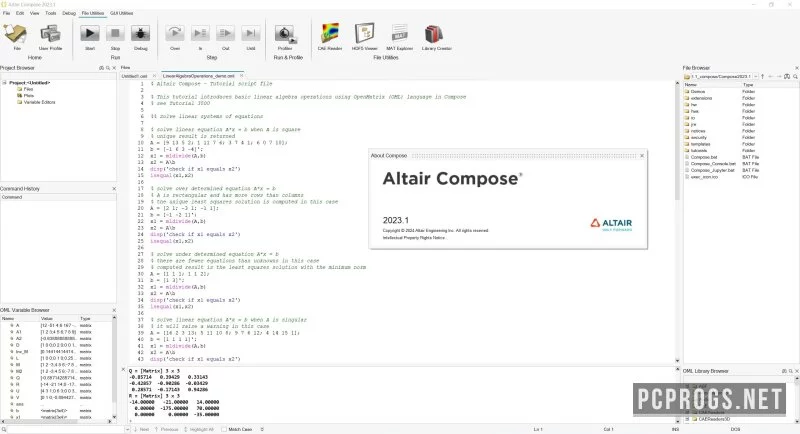This screenshot has width=800, height=434.
Task: Click the find bar magnifier icon
Action: tap(3, 429)
